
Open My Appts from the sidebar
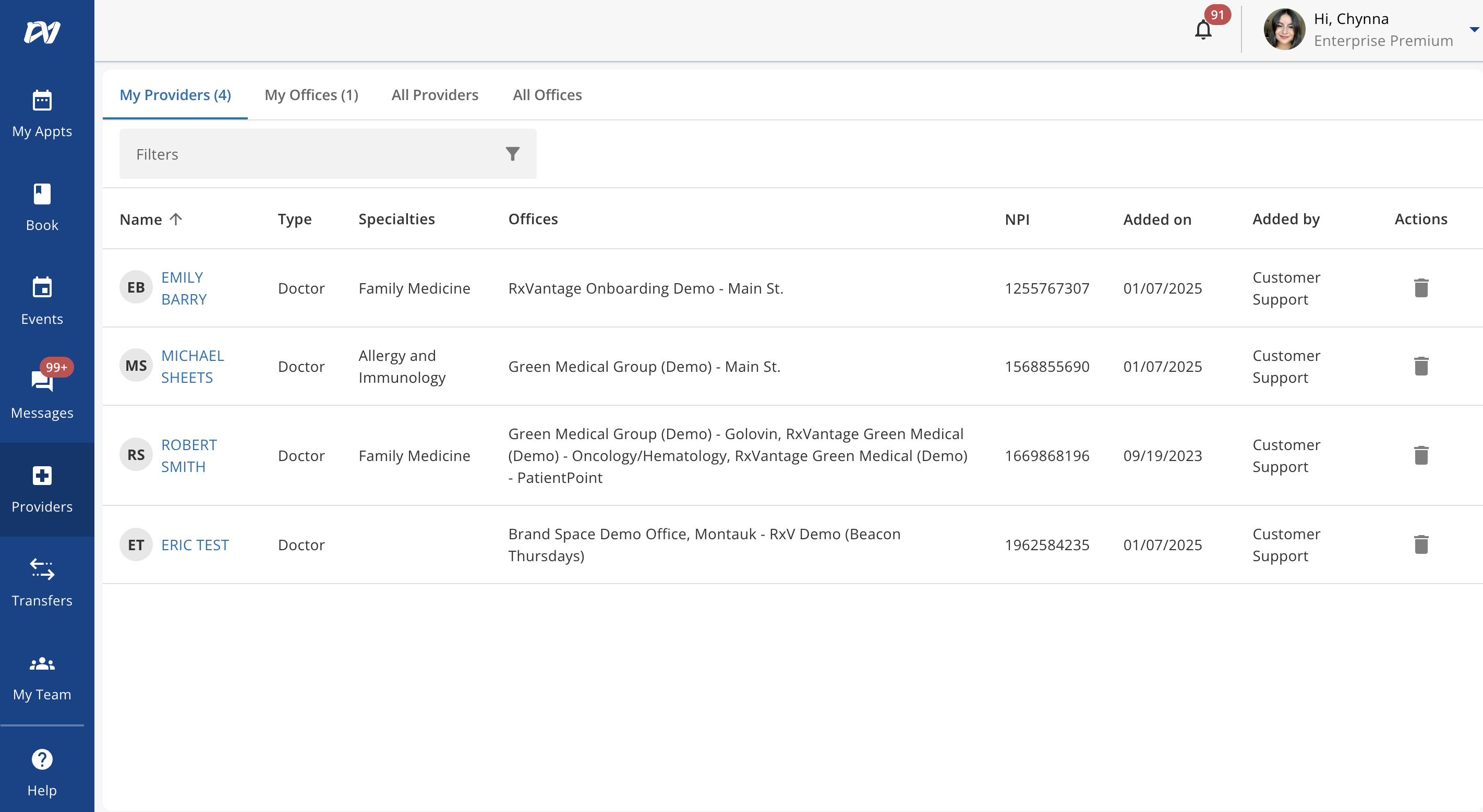(x=42, y=112)
